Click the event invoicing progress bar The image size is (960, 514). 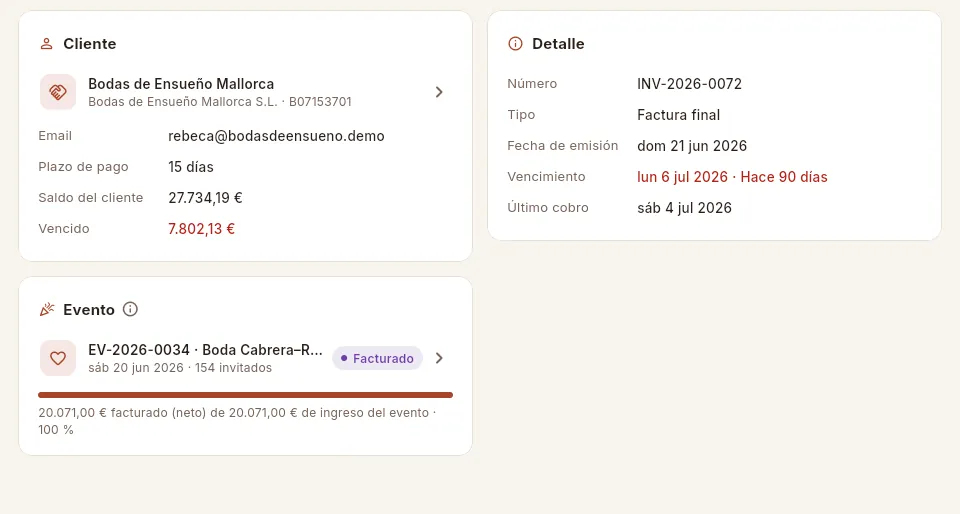[246, 395]
